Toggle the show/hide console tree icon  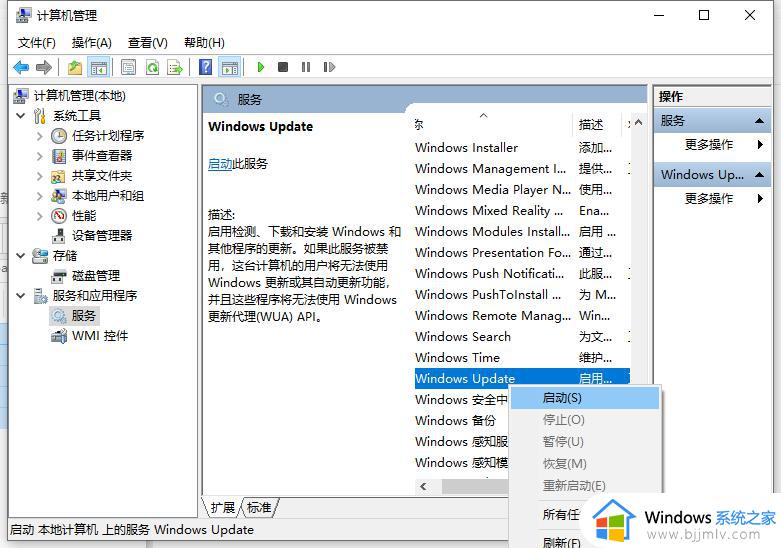[x=99, y=67]
